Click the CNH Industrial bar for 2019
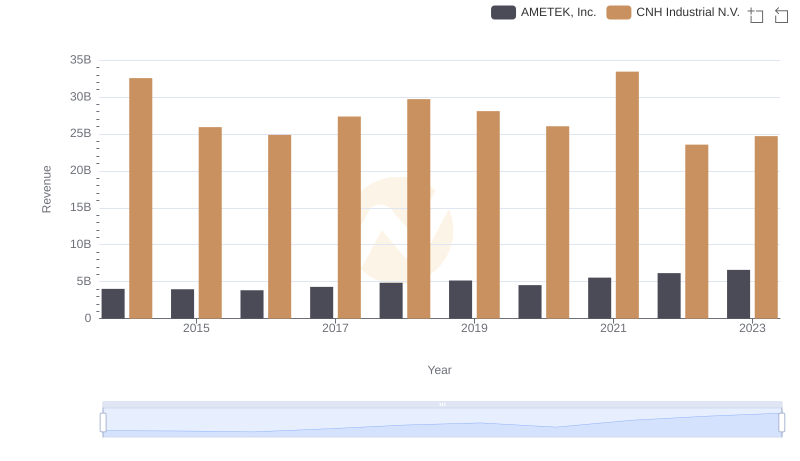 (488, 215)
